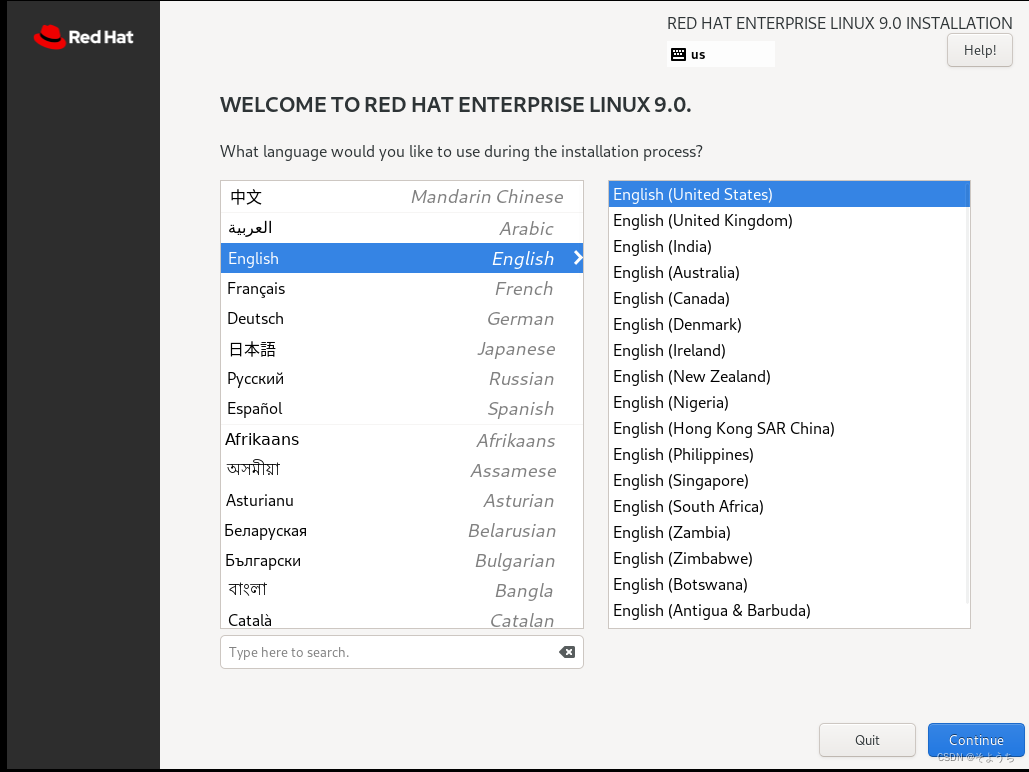Pick Беларуская (Belarusian) language
The image size is (1029, 772).
(402, 530)
